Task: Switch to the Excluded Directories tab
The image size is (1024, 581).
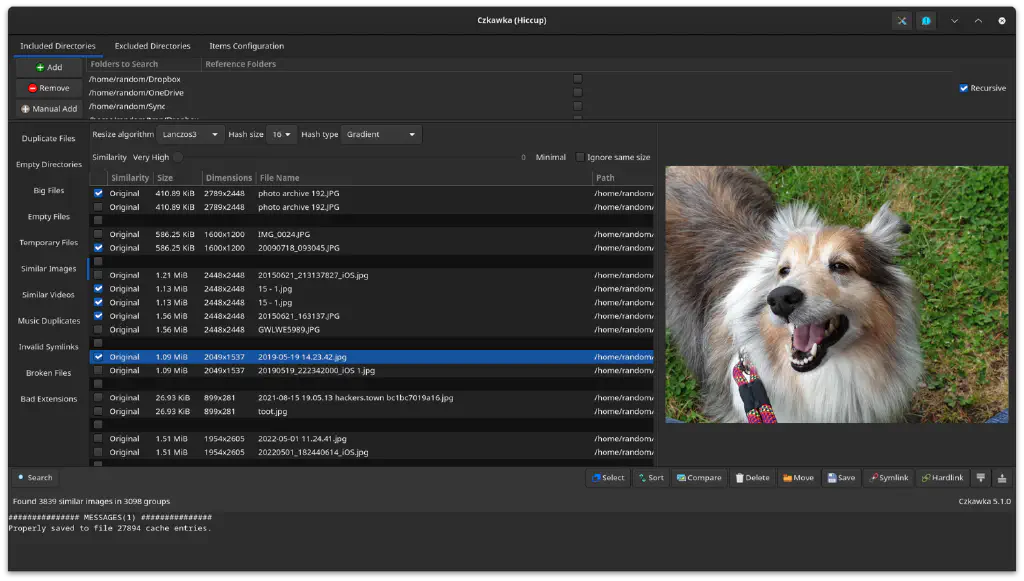Action: tap(152, 45)
